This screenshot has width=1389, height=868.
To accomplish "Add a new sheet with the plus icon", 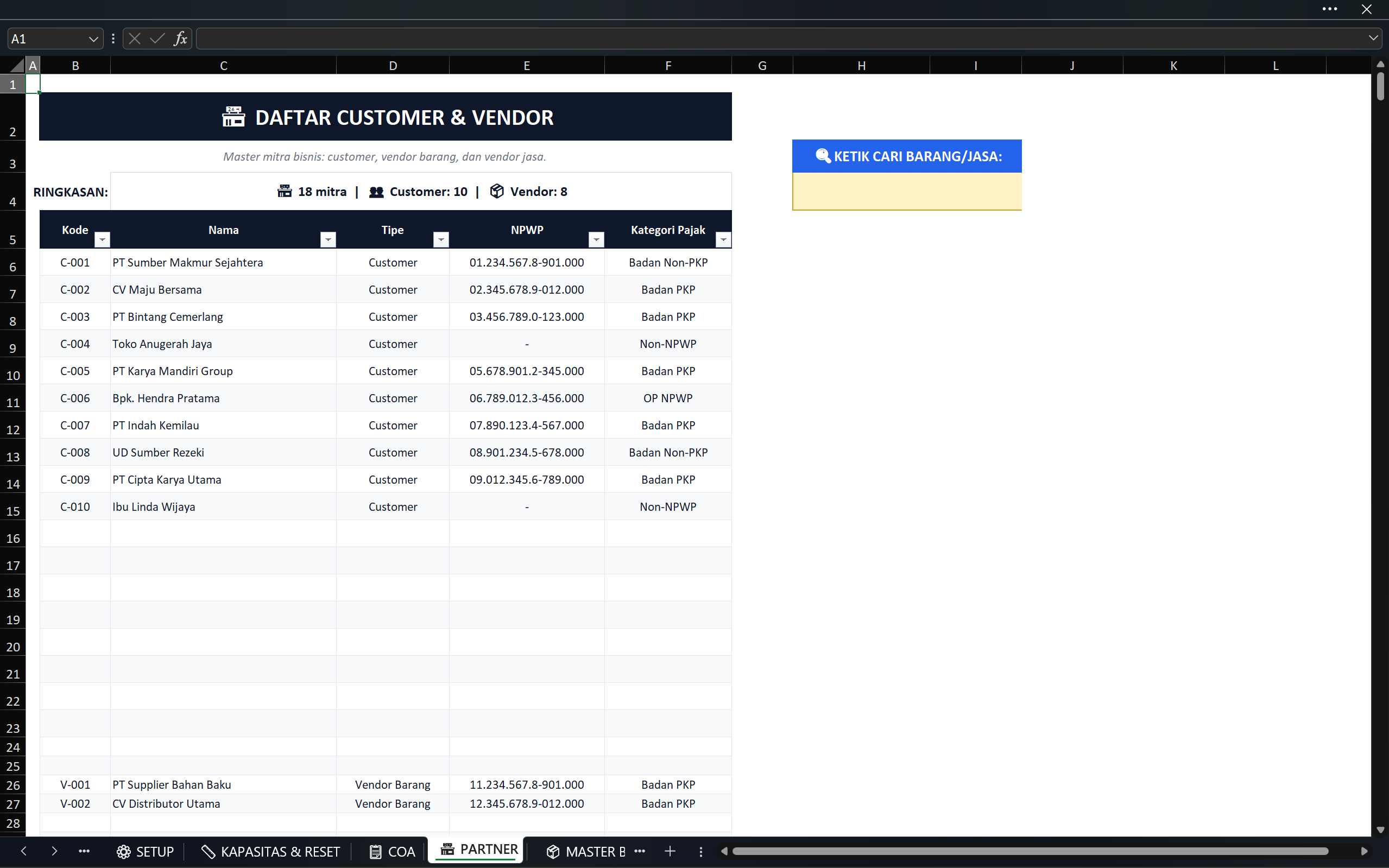I will 670,851.
